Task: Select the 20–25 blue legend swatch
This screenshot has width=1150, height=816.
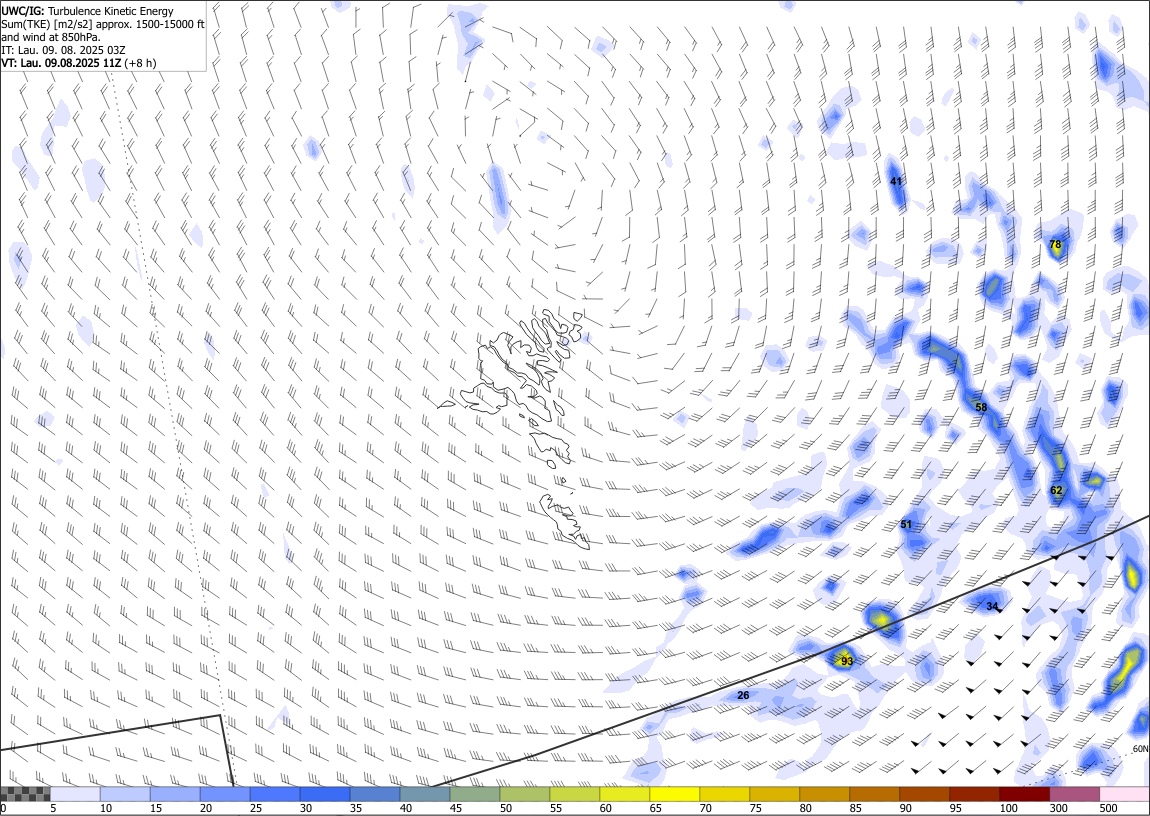Action: pos(224,794)
